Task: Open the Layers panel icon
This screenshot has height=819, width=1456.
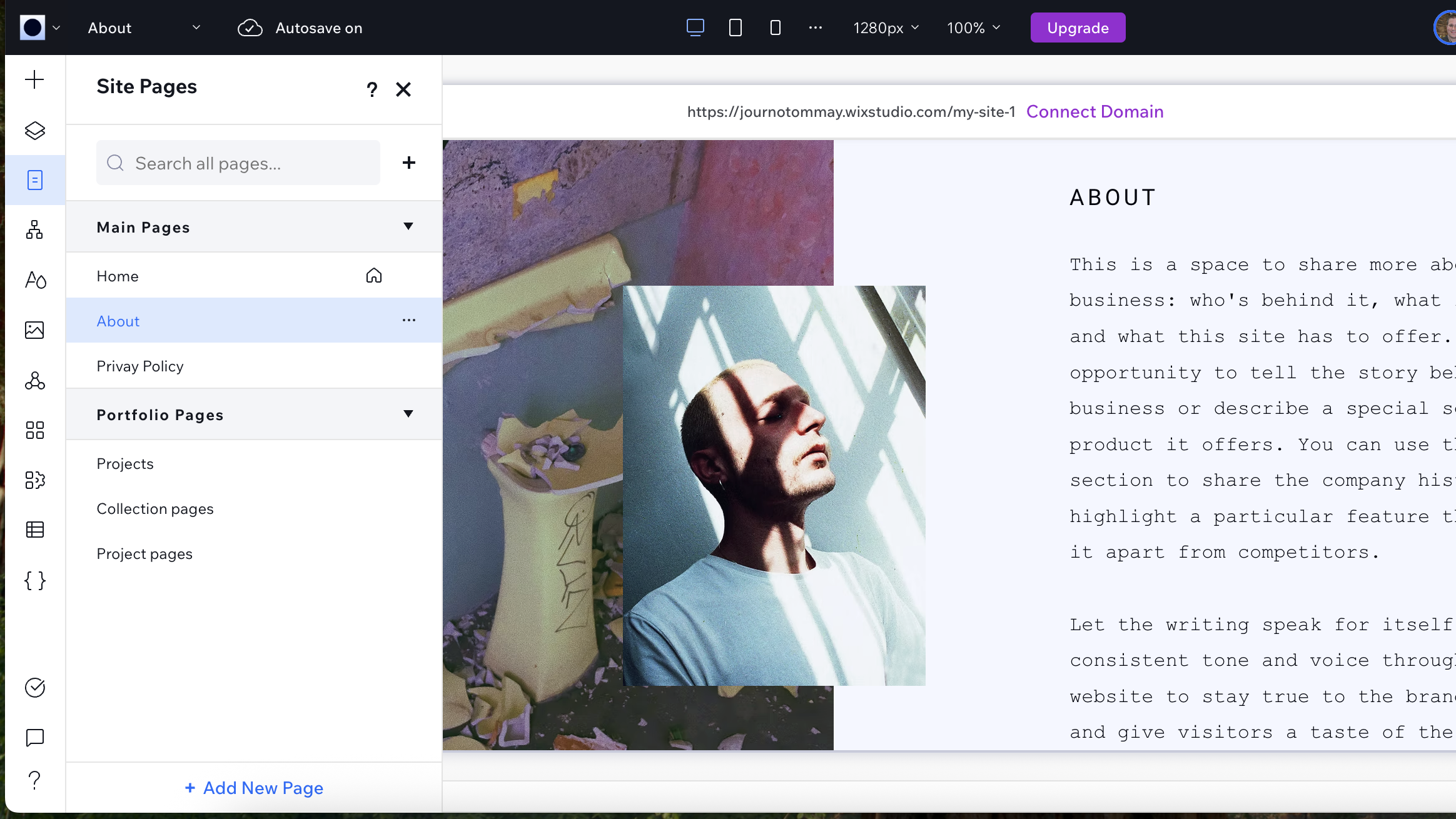Action: click(x=34, y=130)
